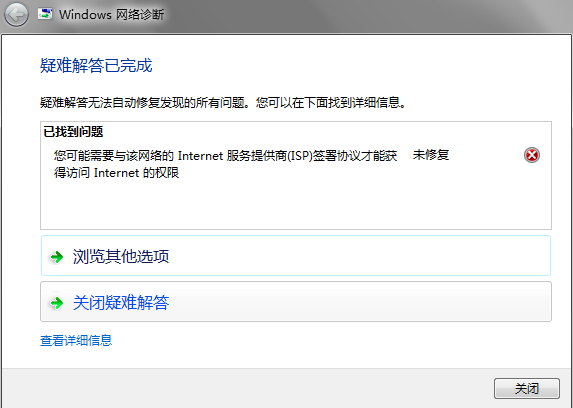Select the 关闭疑难解答 option text

tap(121, 302)
